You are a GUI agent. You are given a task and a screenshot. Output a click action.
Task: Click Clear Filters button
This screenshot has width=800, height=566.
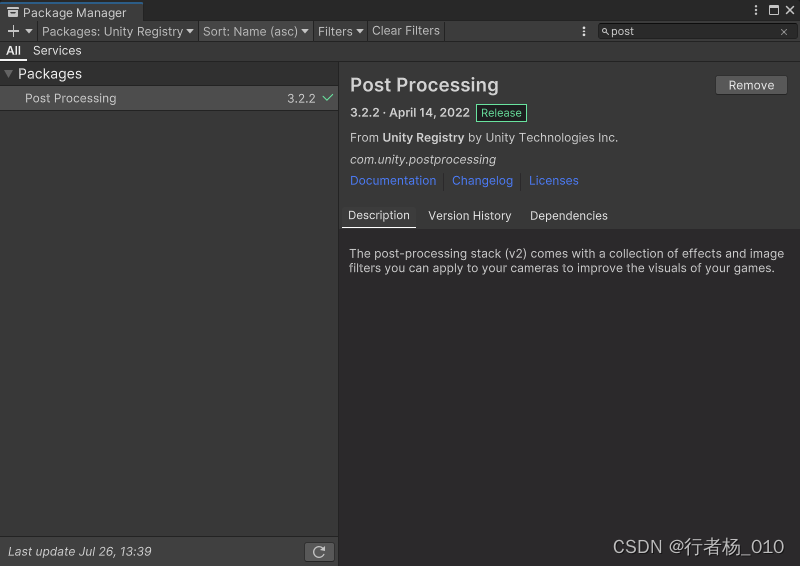tap(406, 31)
